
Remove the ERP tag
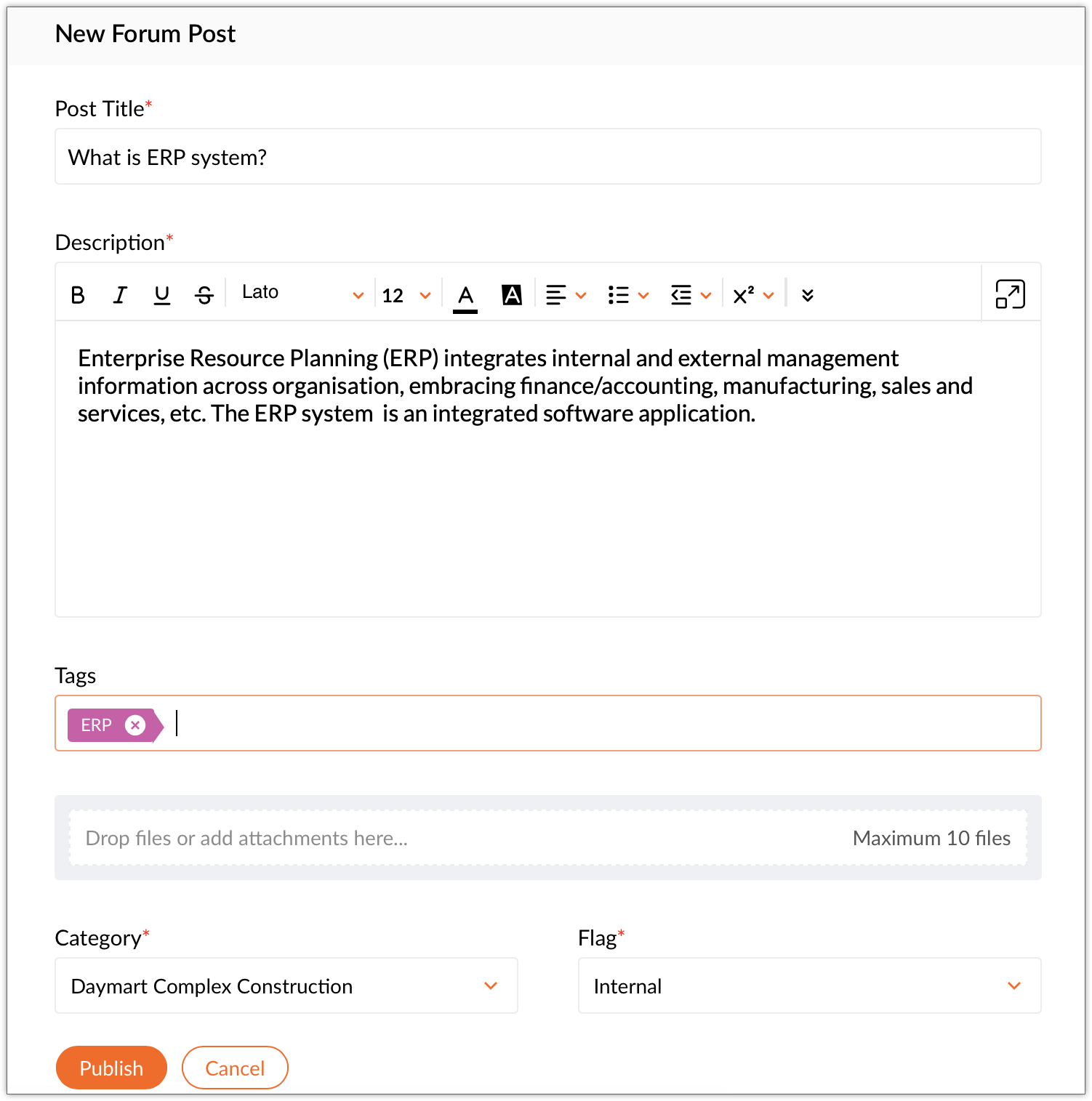pos(135,725)
